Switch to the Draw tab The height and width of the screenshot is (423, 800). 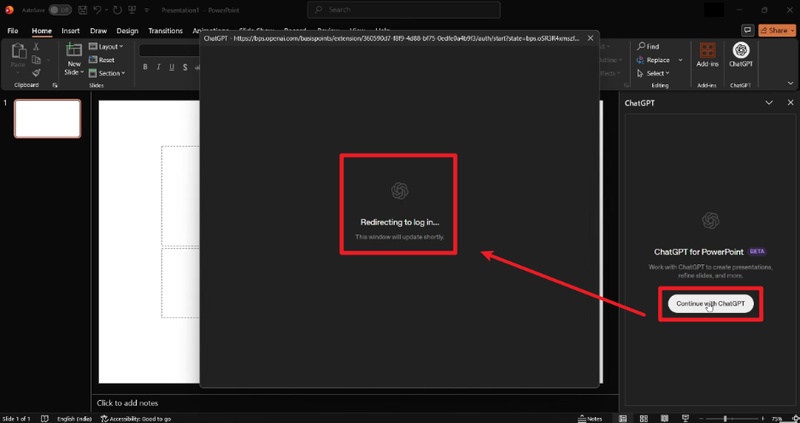(98, 31)
